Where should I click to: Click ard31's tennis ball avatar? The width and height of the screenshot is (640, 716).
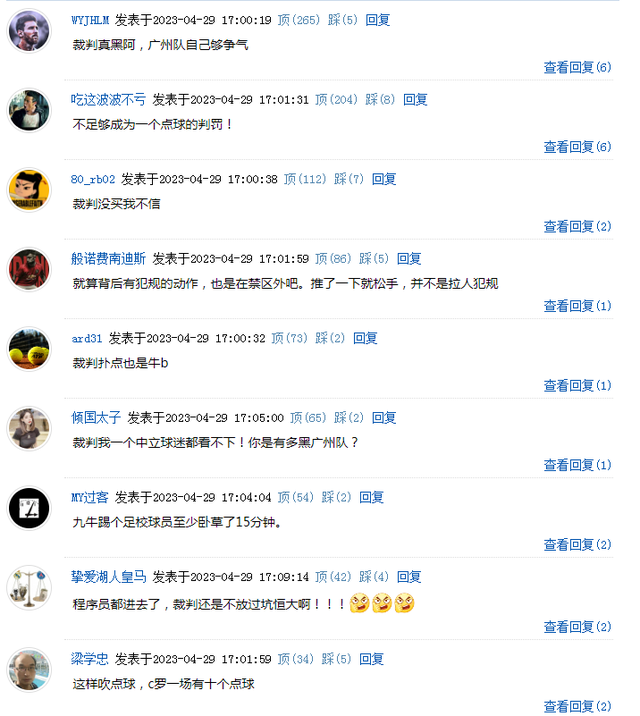tap(29, 349)
